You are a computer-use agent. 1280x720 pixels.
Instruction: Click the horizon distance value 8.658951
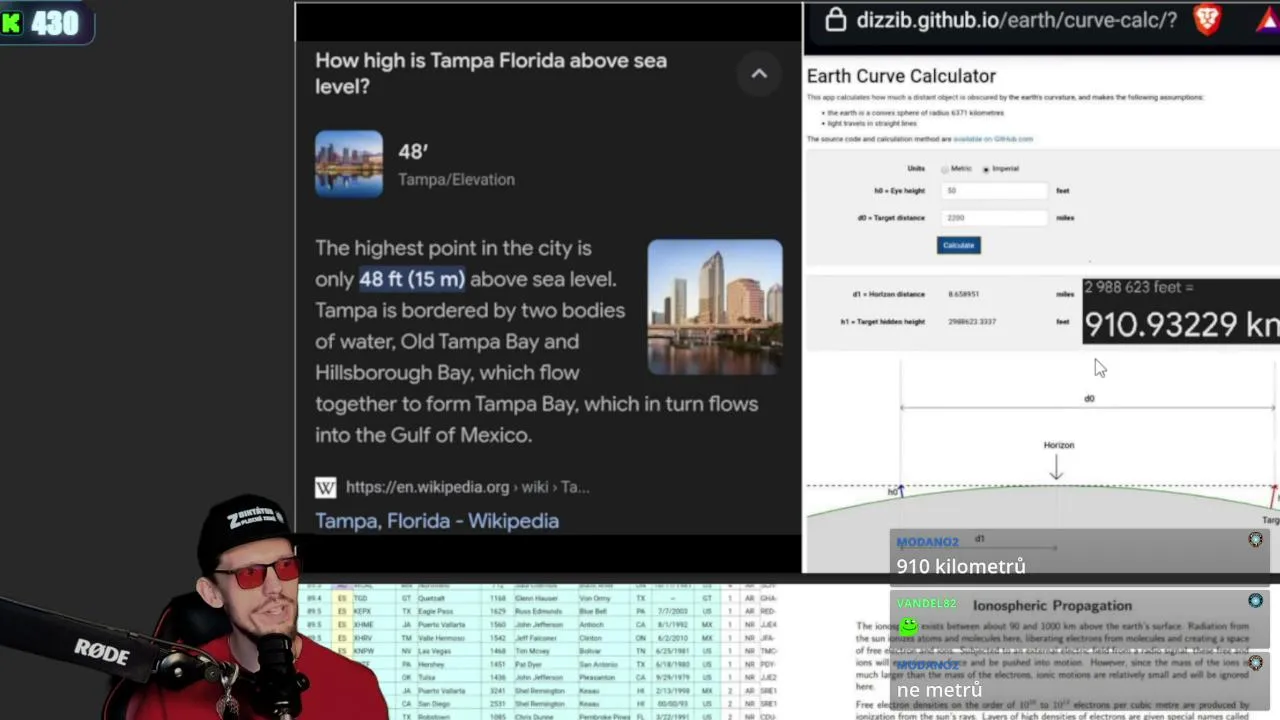(963, 295)
